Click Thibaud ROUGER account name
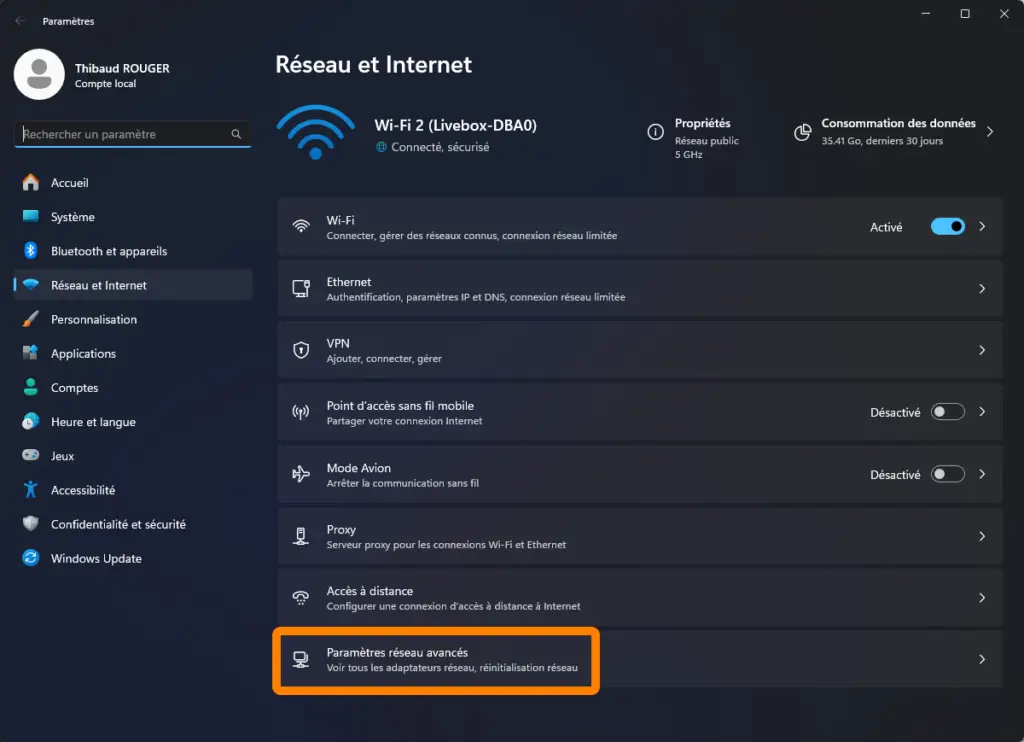This screenshot has width=1024, height=742. tap(122, 68)
